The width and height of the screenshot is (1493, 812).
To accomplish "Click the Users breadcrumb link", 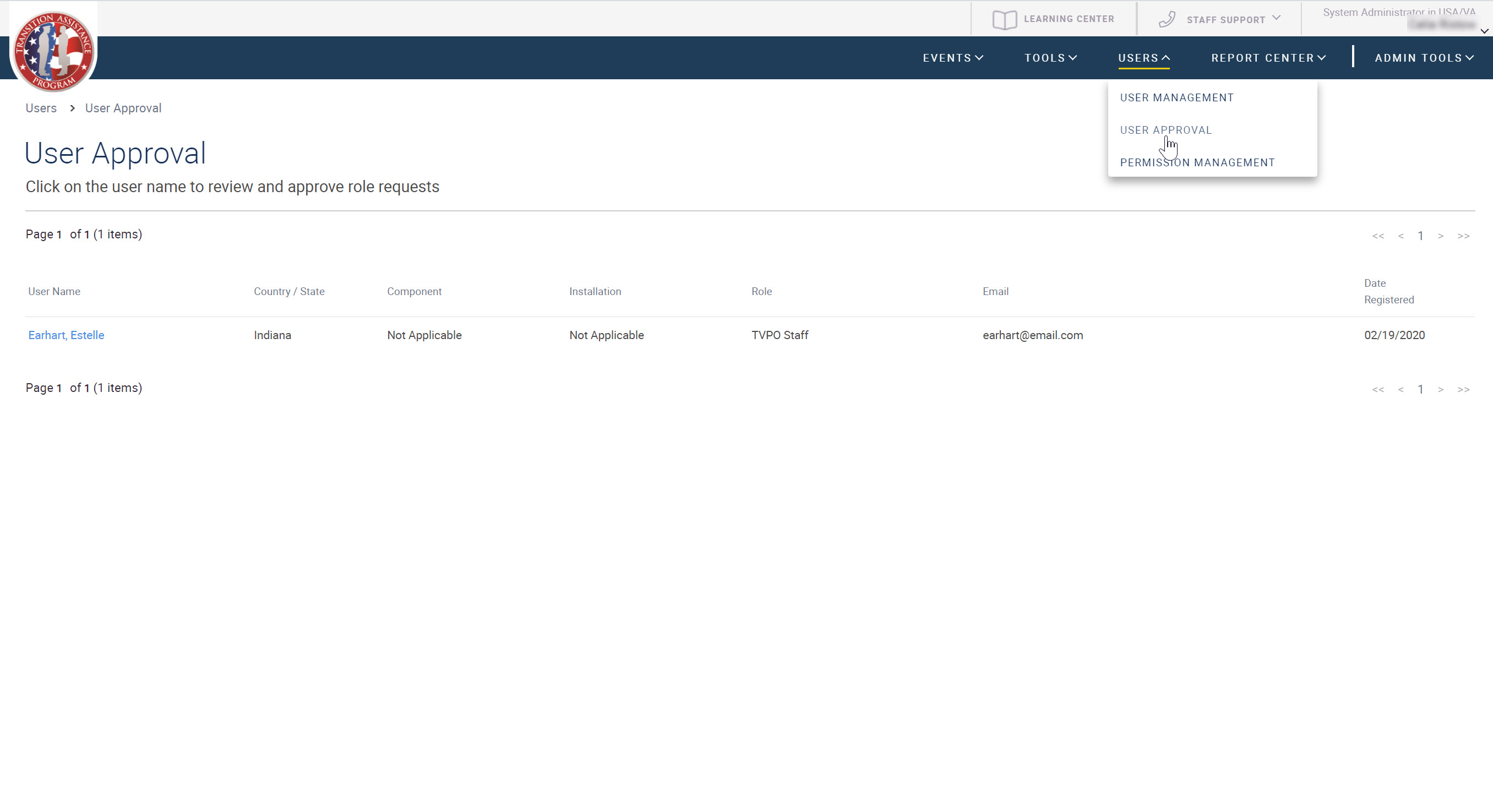I will (41, 108).
